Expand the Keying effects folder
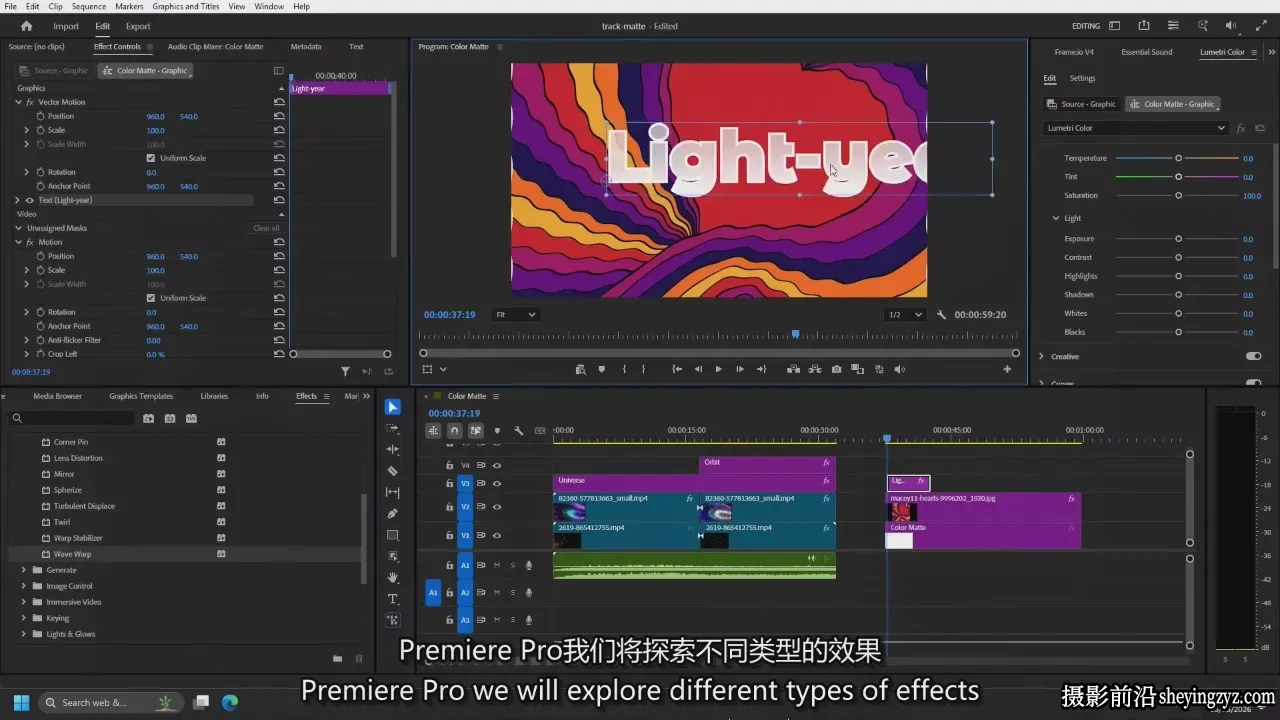Viewport: 1280px width, 720px height. (24, 618)
